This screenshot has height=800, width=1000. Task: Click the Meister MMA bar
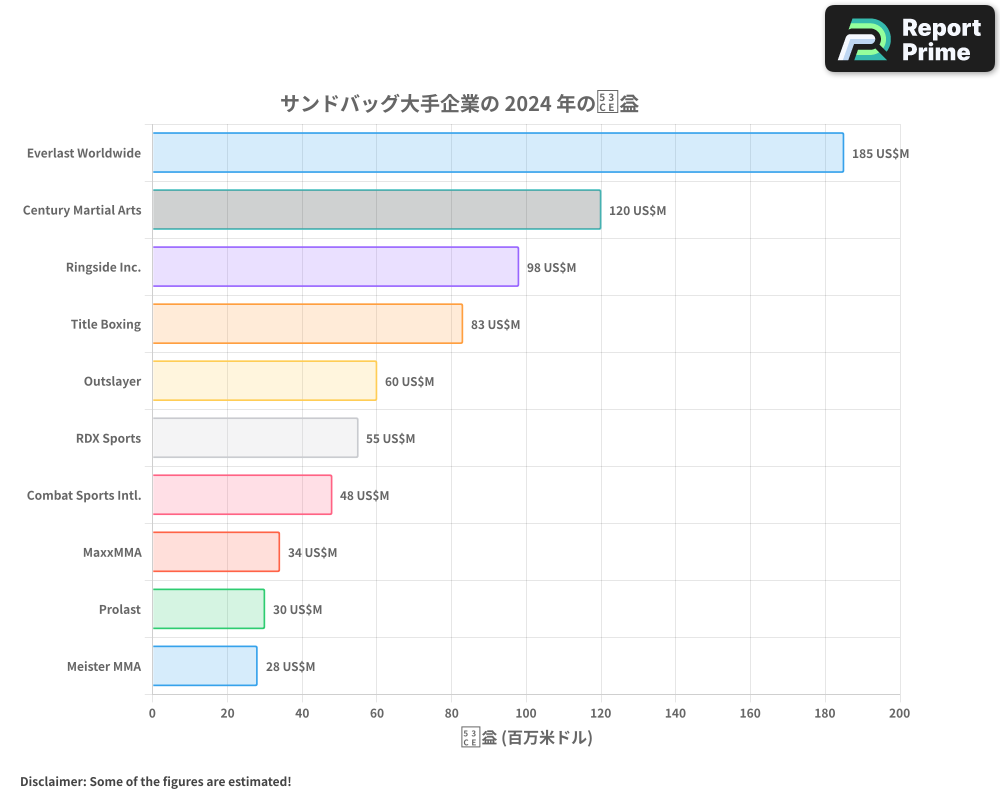(x=203, y=666)
